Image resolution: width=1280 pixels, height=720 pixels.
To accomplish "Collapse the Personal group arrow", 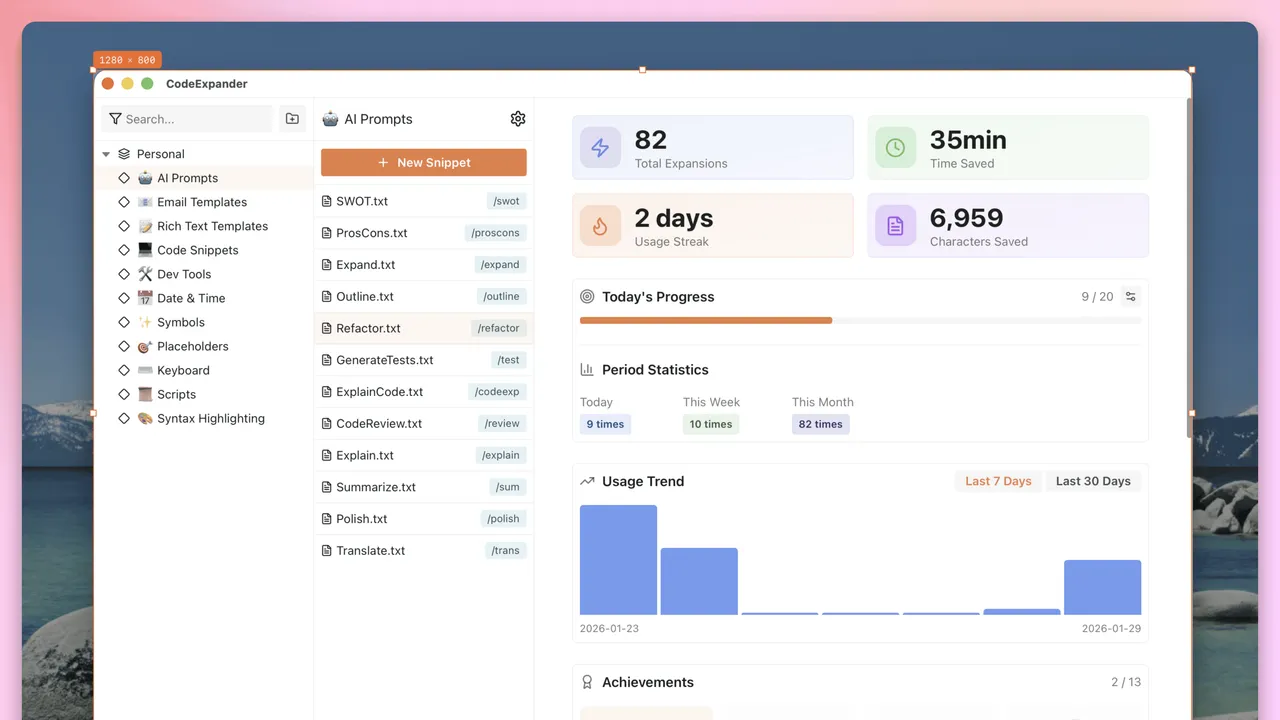I will pyautogui.click(x=106, y=154).
